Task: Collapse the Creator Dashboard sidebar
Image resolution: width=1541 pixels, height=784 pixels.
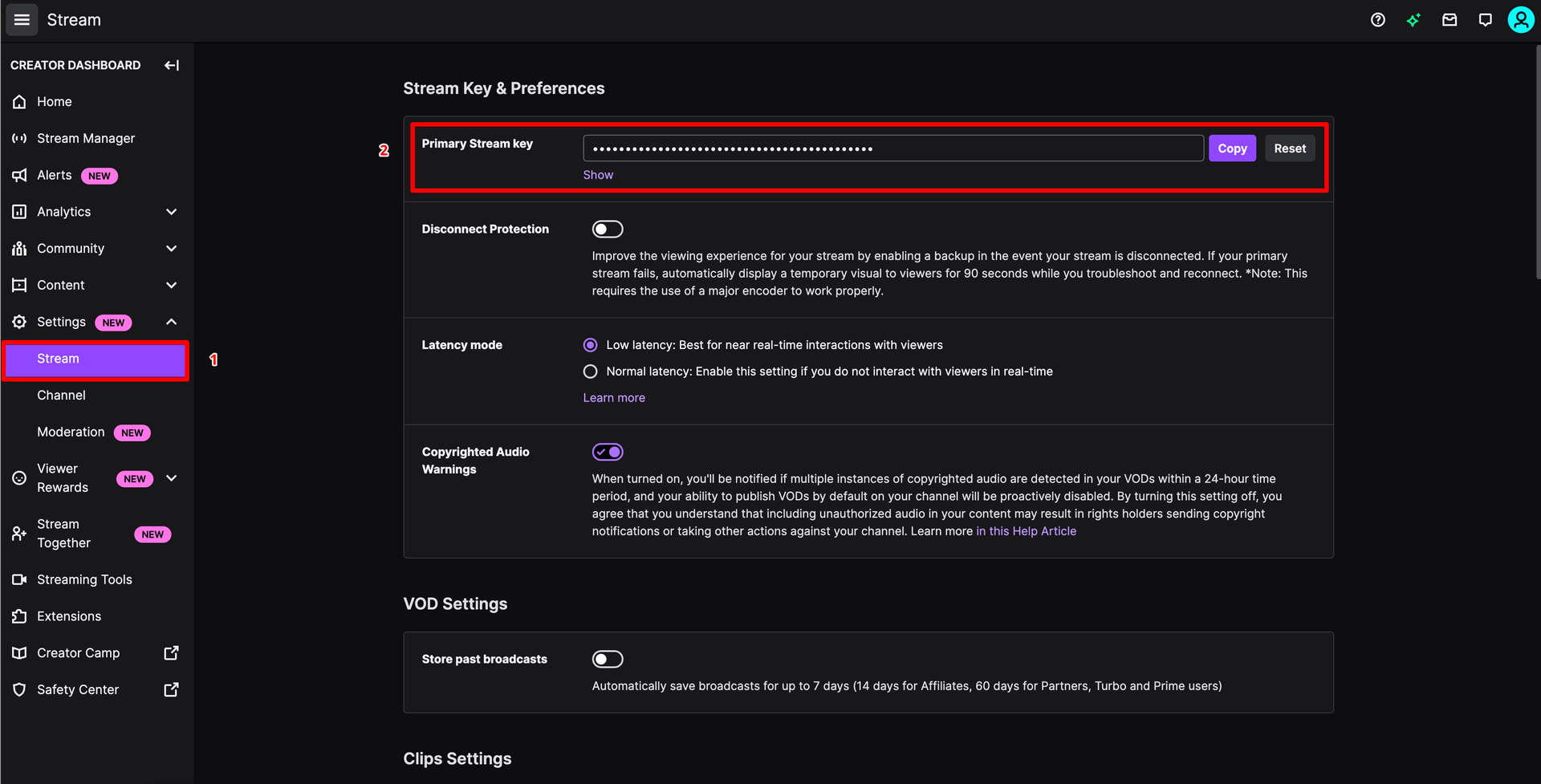Action: click(x=172, y=65)
